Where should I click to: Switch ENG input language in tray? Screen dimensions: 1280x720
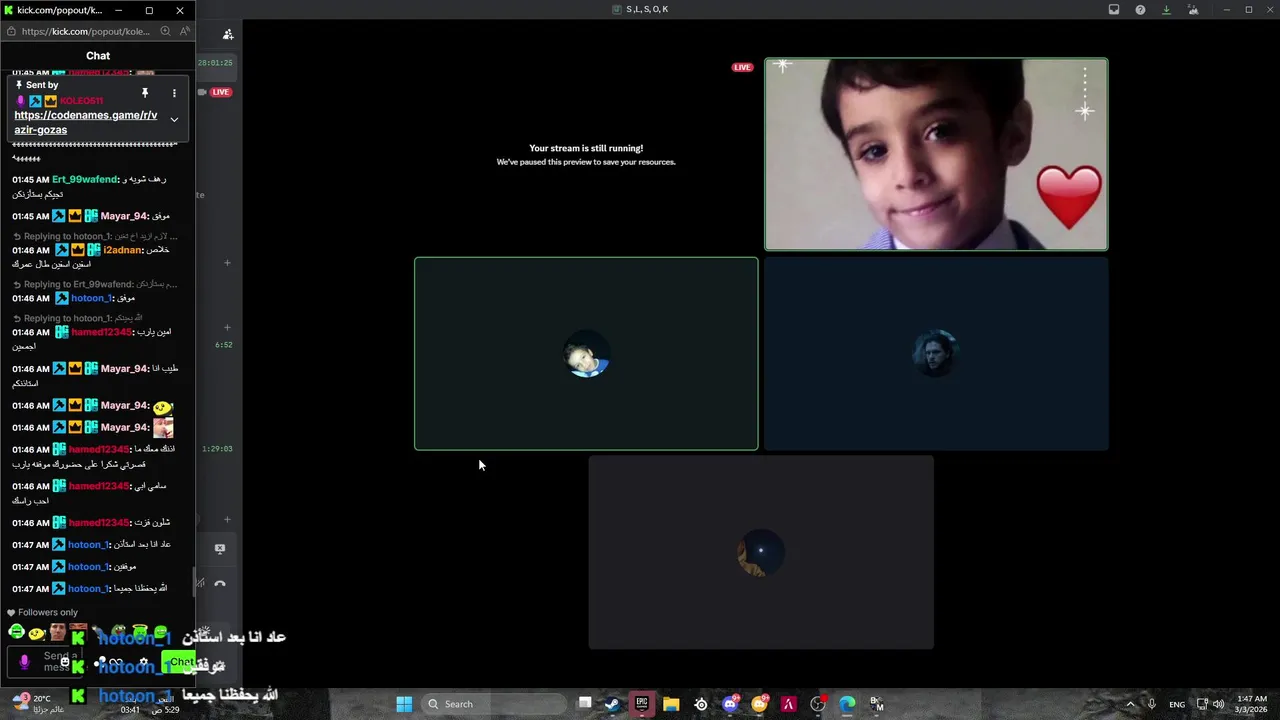tap(1177, 704)
